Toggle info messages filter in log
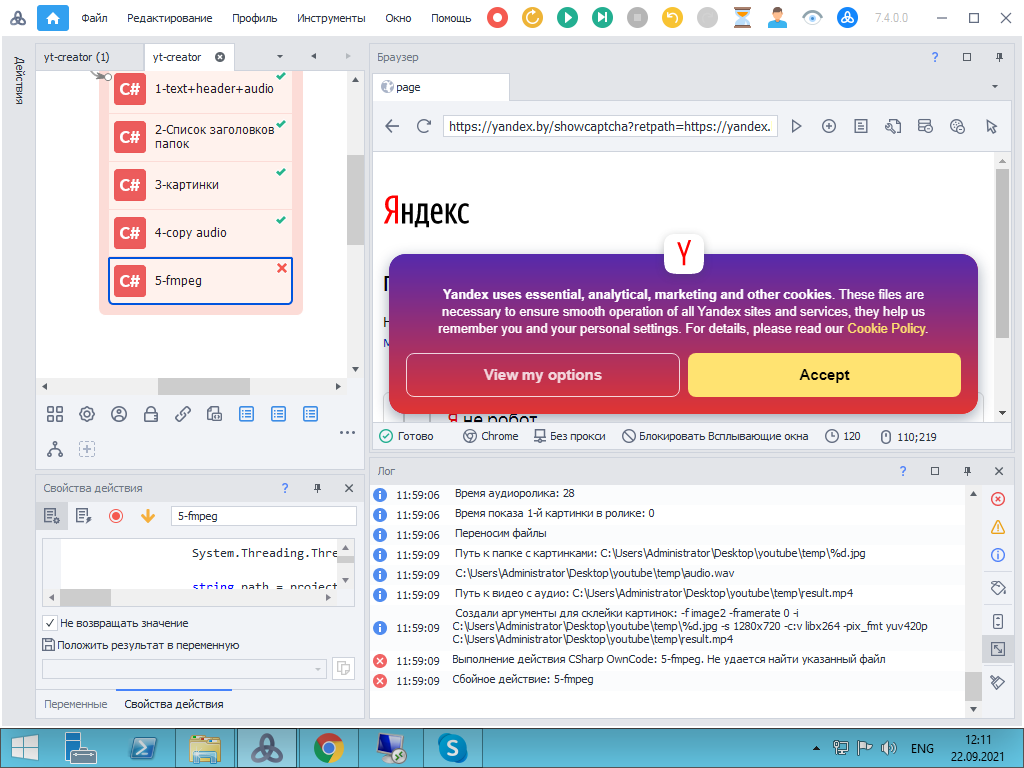Viewport: 1024px width, 768px height. tap(998, 555)
